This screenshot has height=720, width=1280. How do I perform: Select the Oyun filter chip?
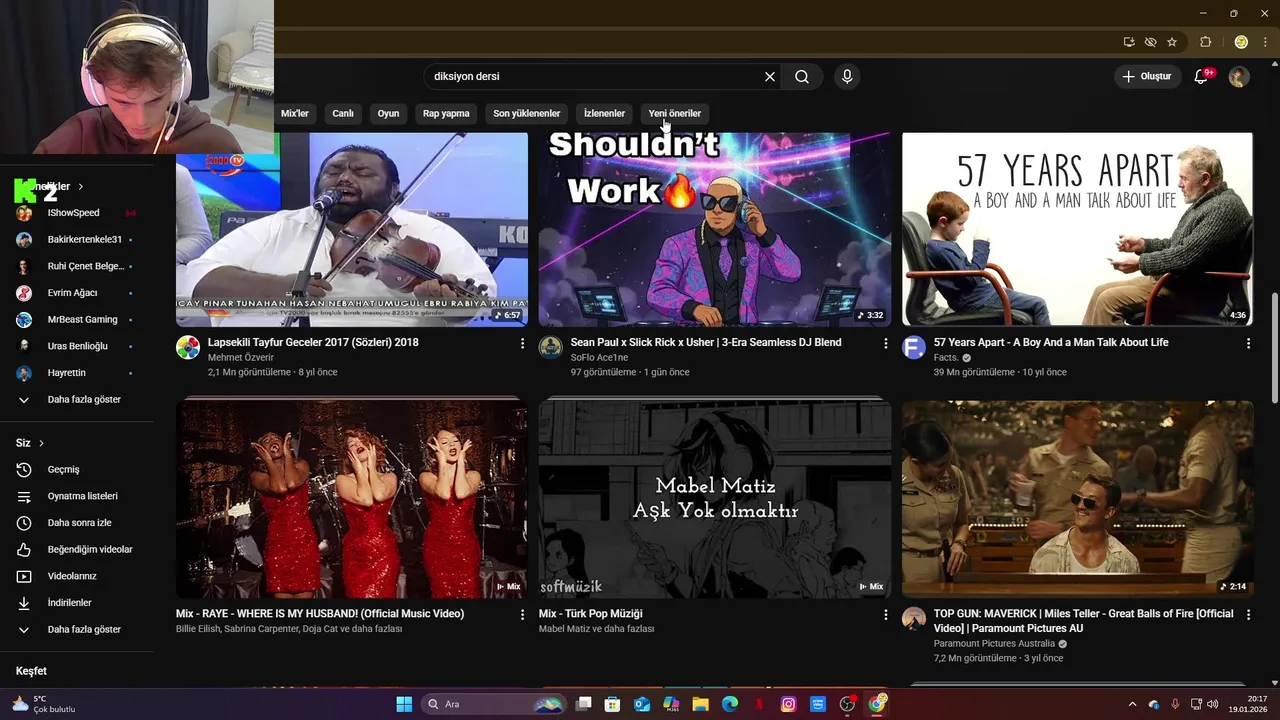pos(388,113)
